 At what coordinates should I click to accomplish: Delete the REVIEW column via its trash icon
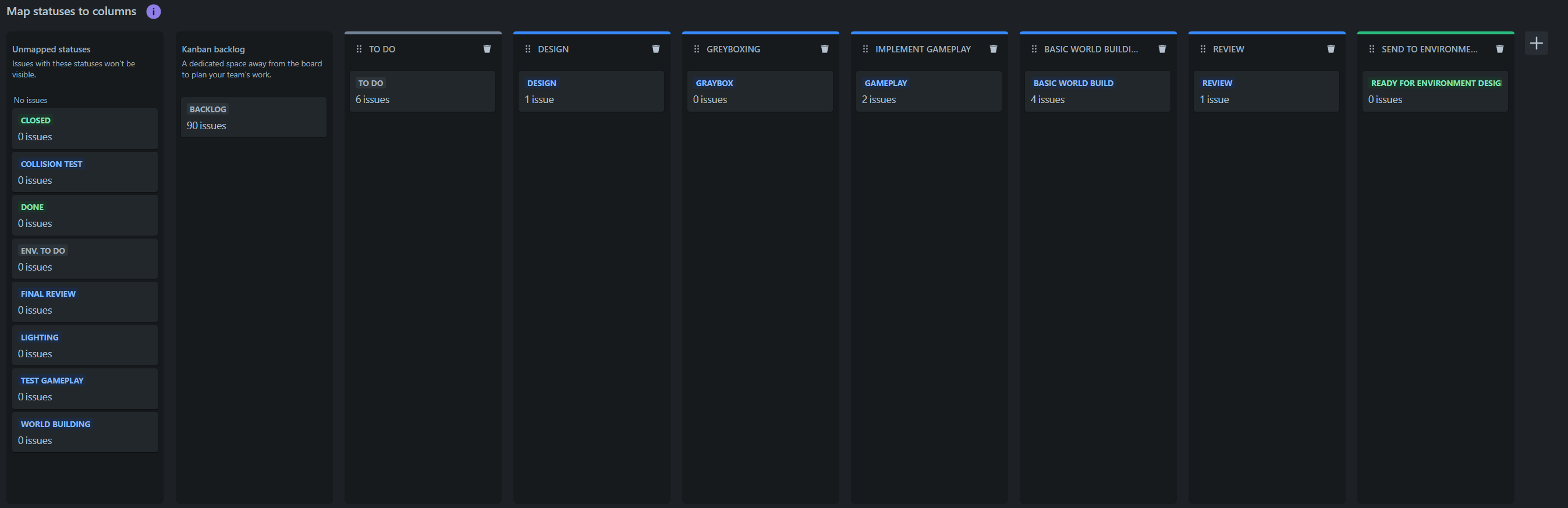click(1331, 49)
